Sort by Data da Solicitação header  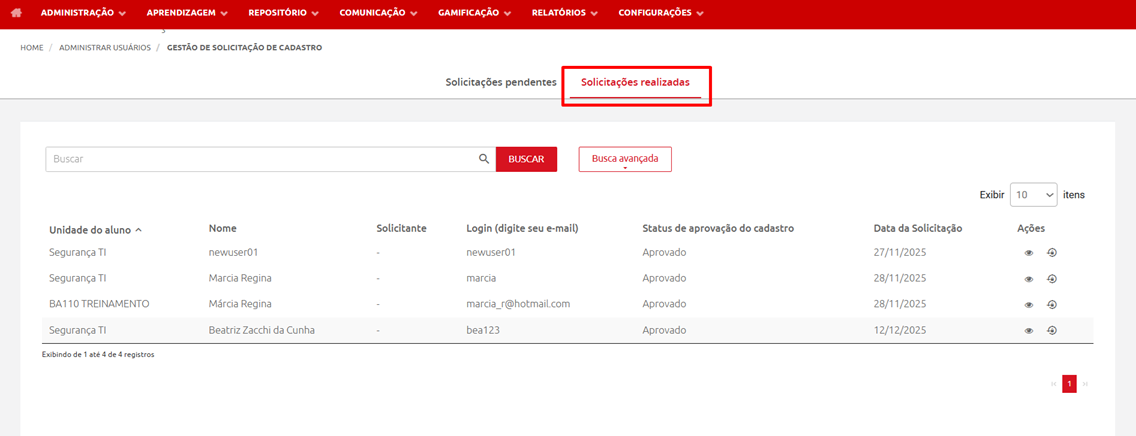pos(918,228)
